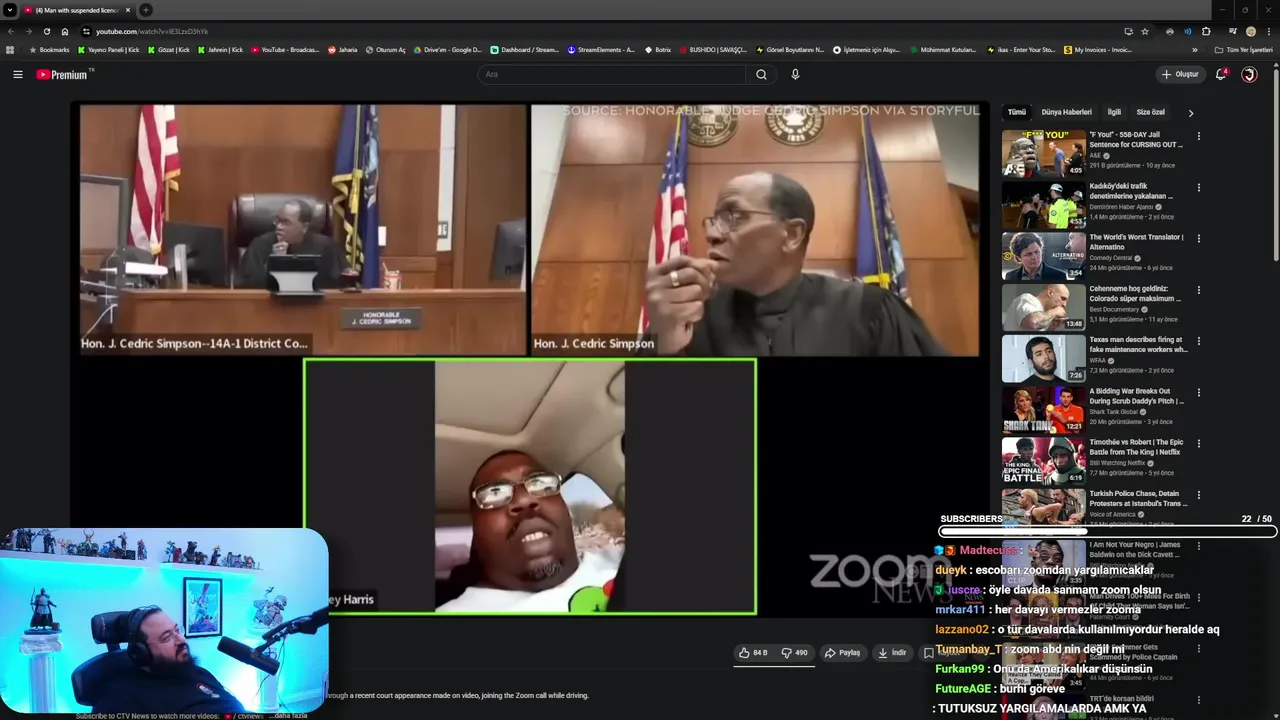Image resolution: width=1280 pixels, height=720 pixels.
Task: Open 'YouTube - Broadcas...' bookmark
Action: point(285,50)
